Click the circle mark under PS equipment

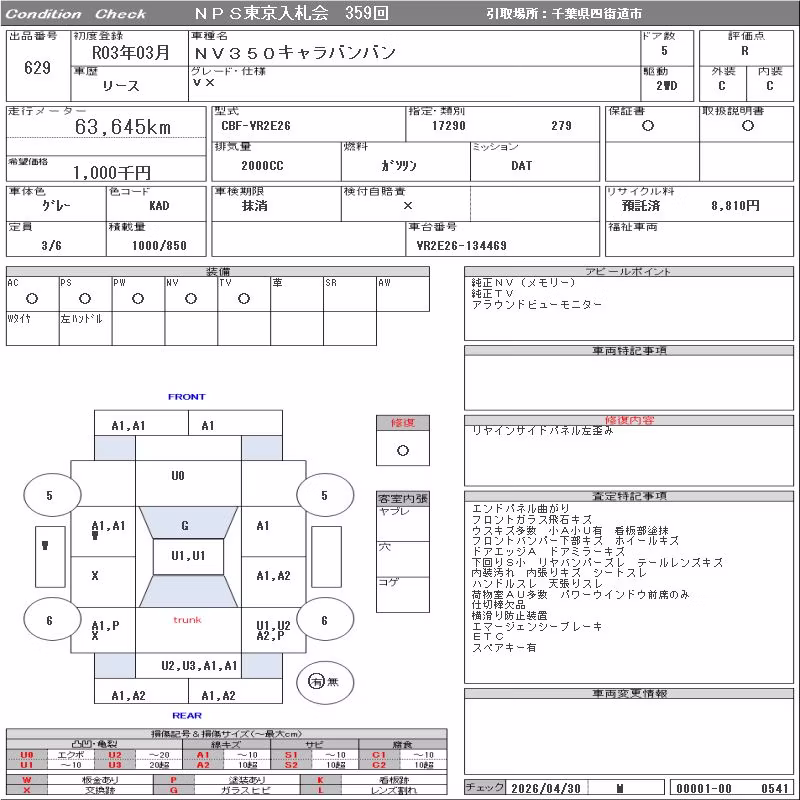[x=85, y=298]
